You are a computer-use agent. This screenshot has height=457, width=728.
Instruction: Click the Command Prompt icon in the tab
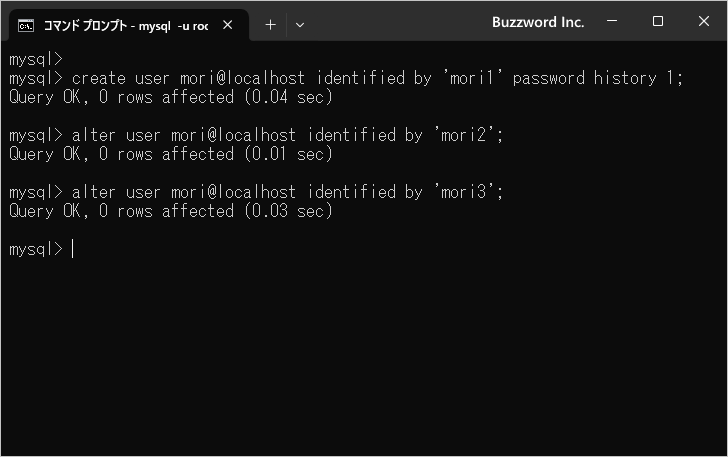(x=27, y=25)
